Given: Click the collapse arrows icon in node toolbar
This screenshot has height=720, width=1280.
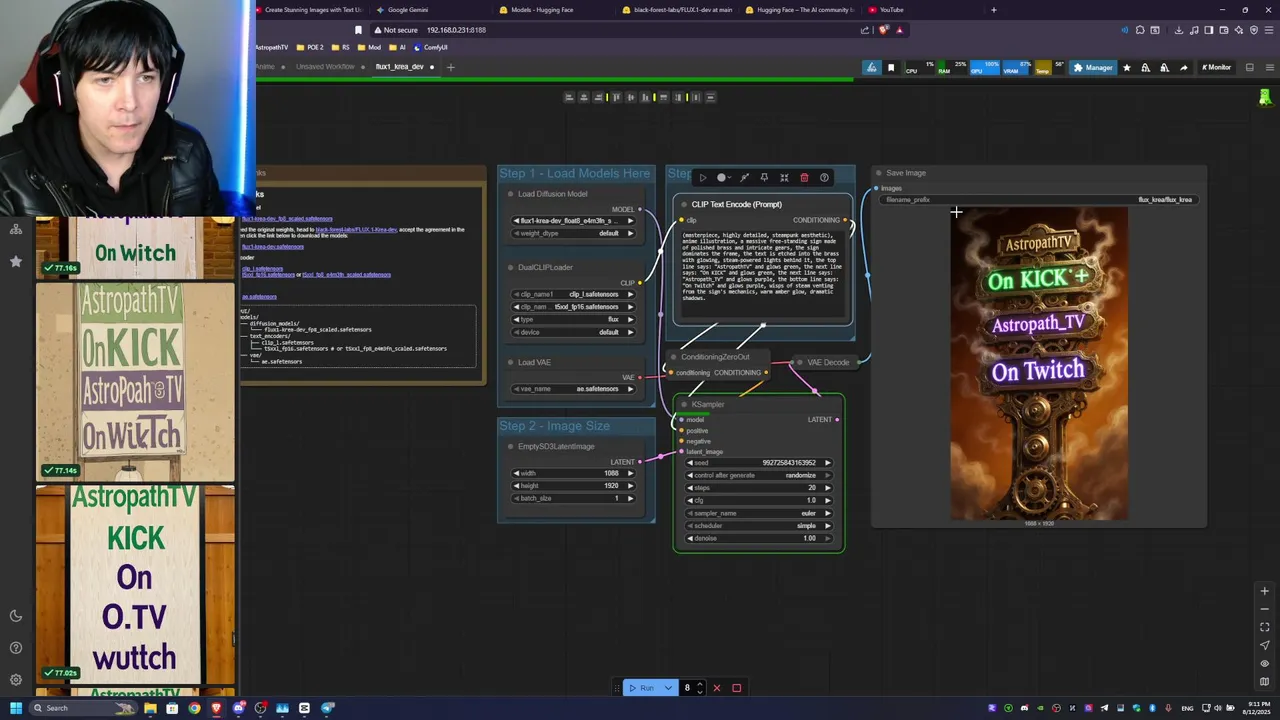Looking at the screenshot, I should click(784, 178).
